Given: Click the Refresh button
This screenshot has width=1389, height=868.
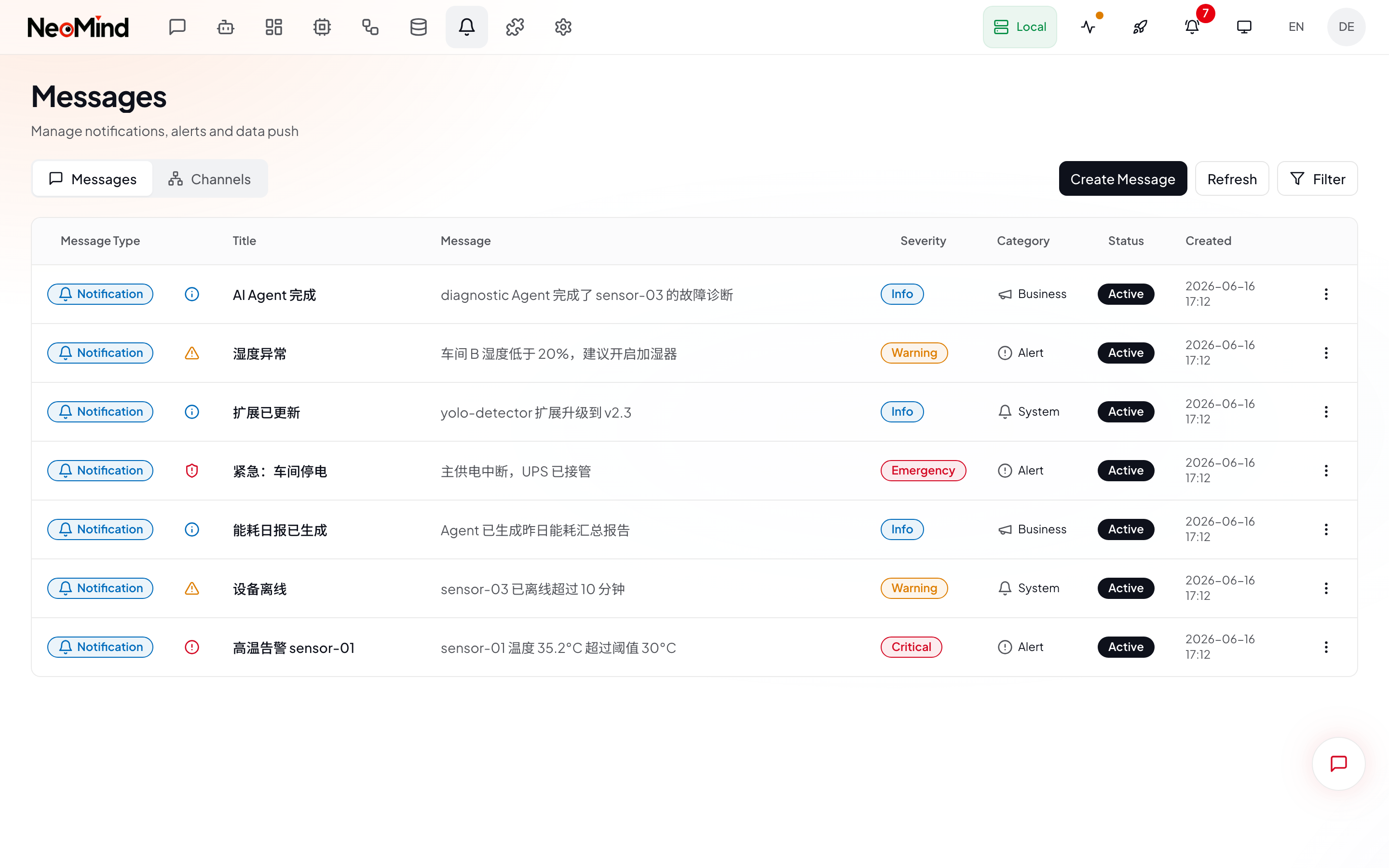Looking at the screenshot, I should click(x=1232, y=179).
